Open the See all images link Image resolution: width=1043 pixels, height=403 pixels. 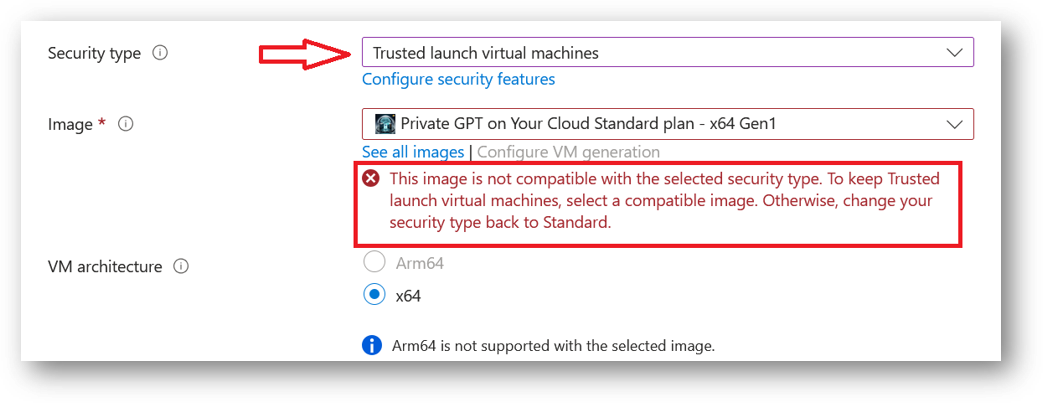pyautogui.click(x=413, y=152)
